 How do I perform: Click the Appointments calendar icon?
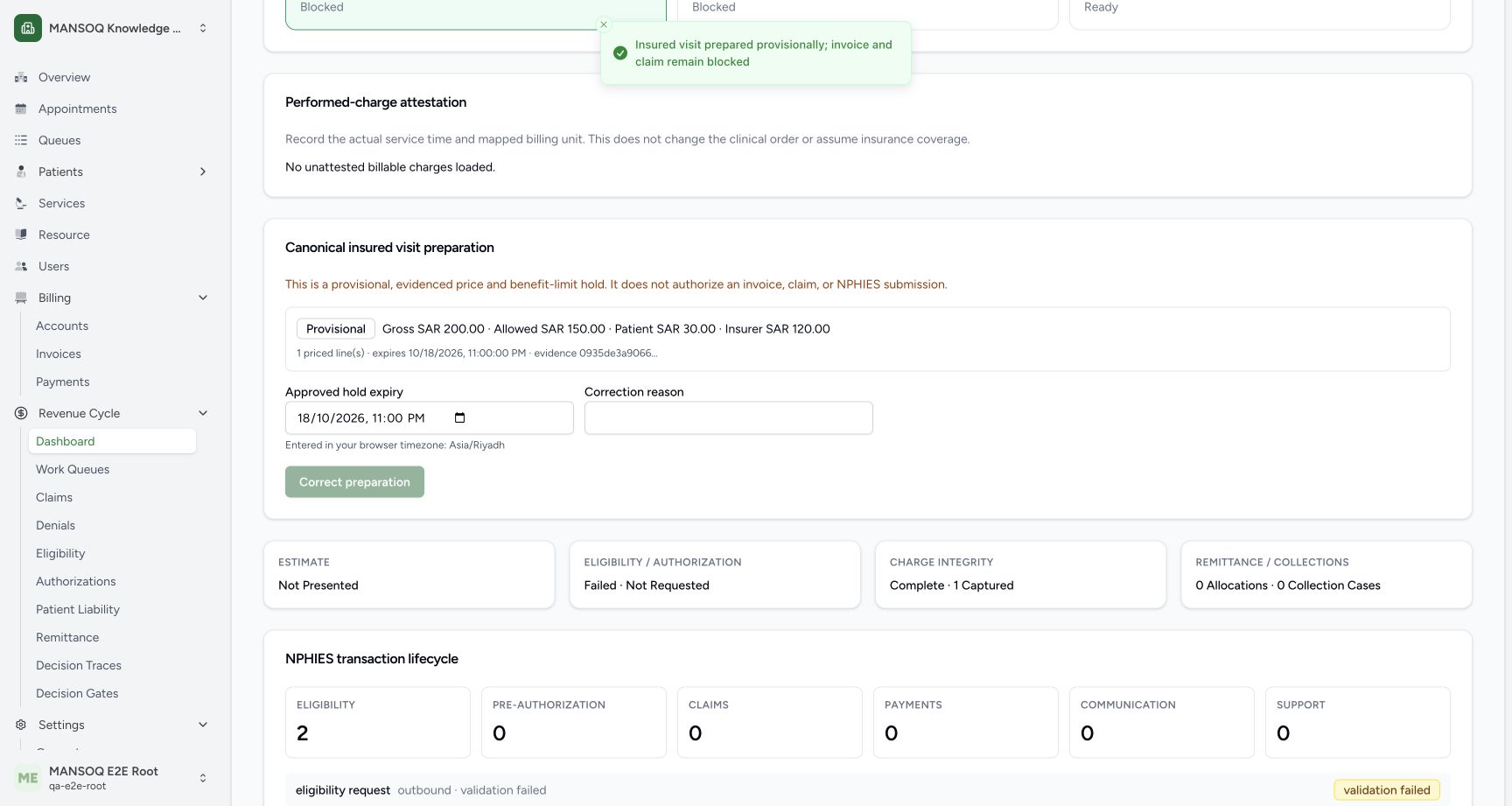click(21, 109)
